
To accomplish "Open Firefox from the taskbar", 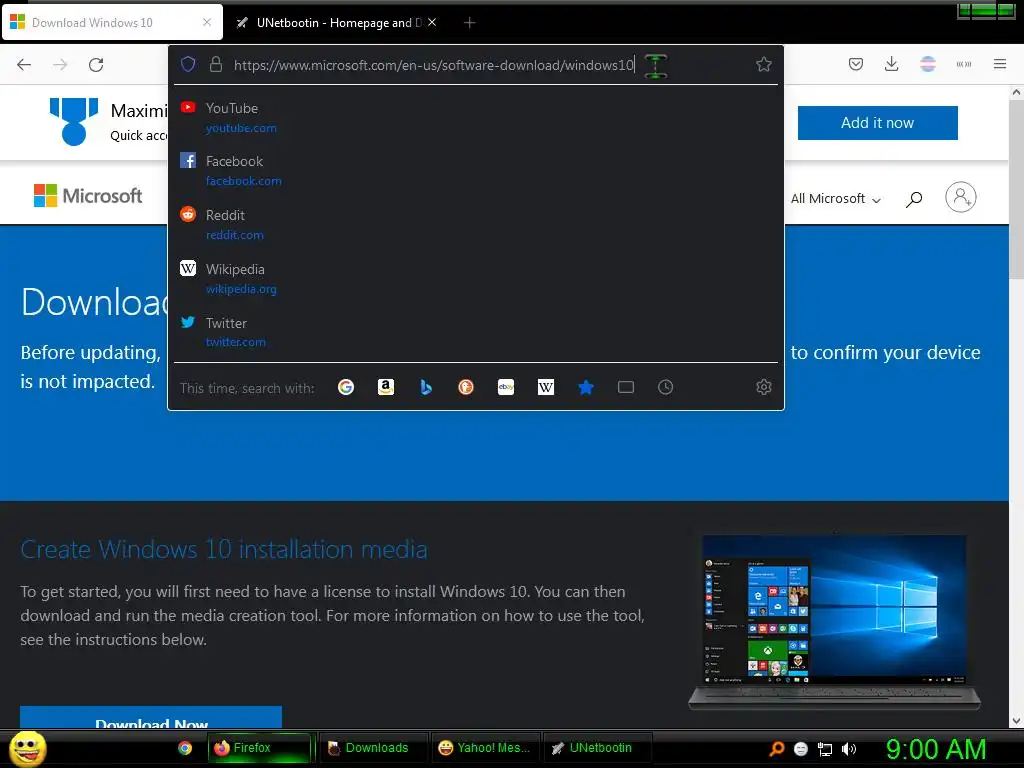I will [x=259, y=748].
